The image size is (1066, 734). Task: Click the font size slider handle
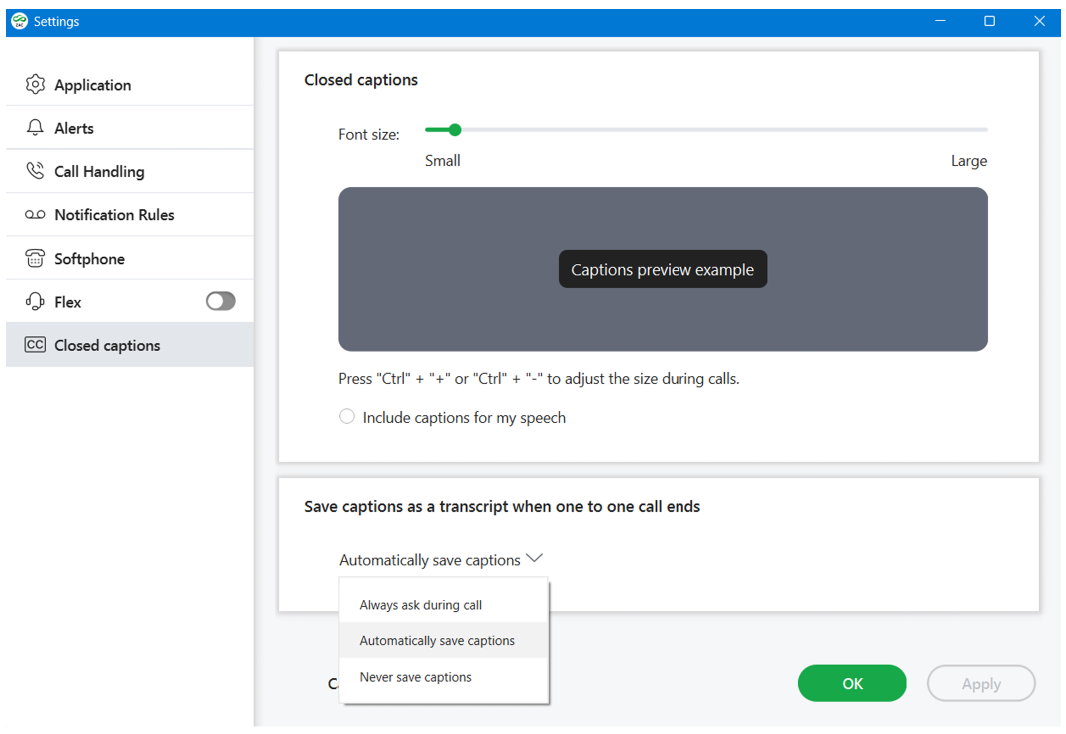pos(455,130)
